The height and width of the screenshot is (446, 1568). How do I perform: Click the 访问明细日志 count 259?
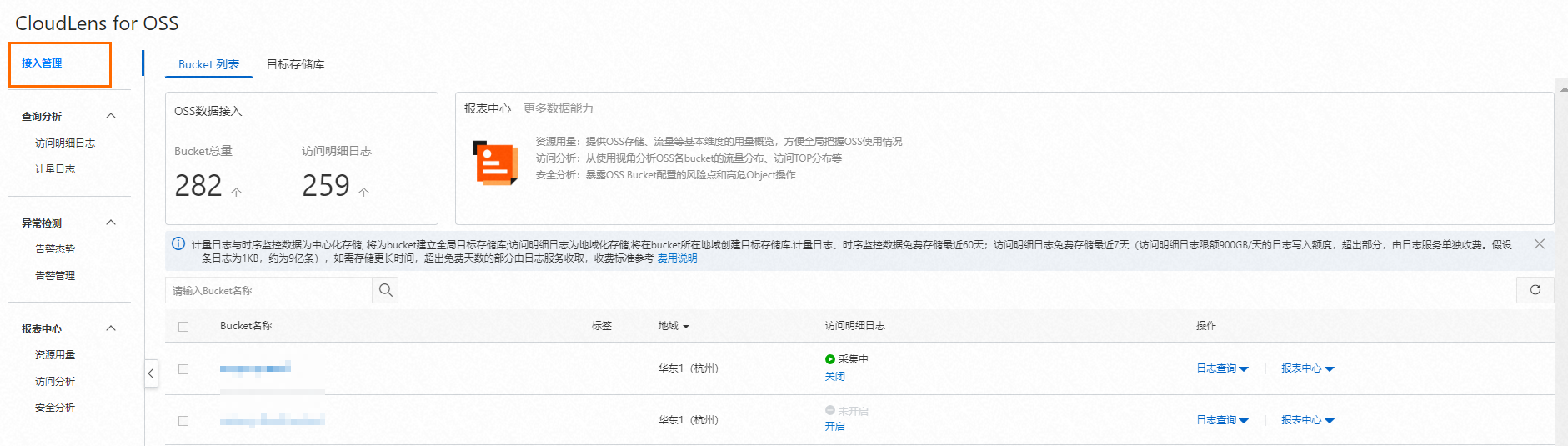click(326, 185)
